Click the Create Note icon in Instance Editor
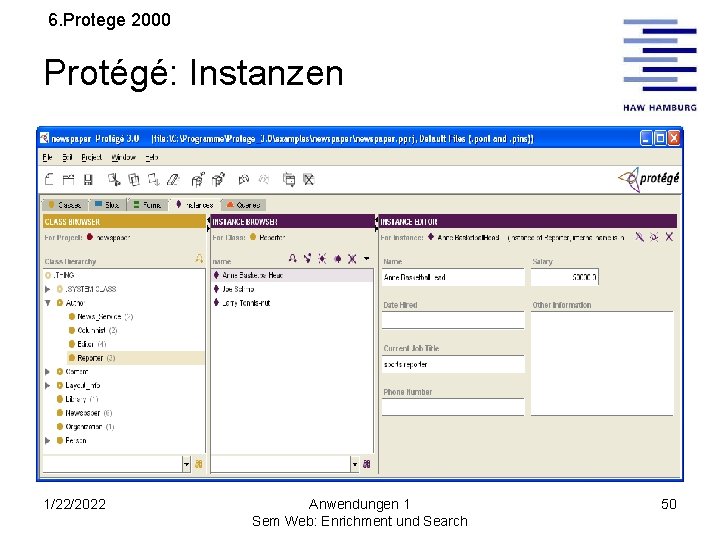720x540 pixels. 640,237
